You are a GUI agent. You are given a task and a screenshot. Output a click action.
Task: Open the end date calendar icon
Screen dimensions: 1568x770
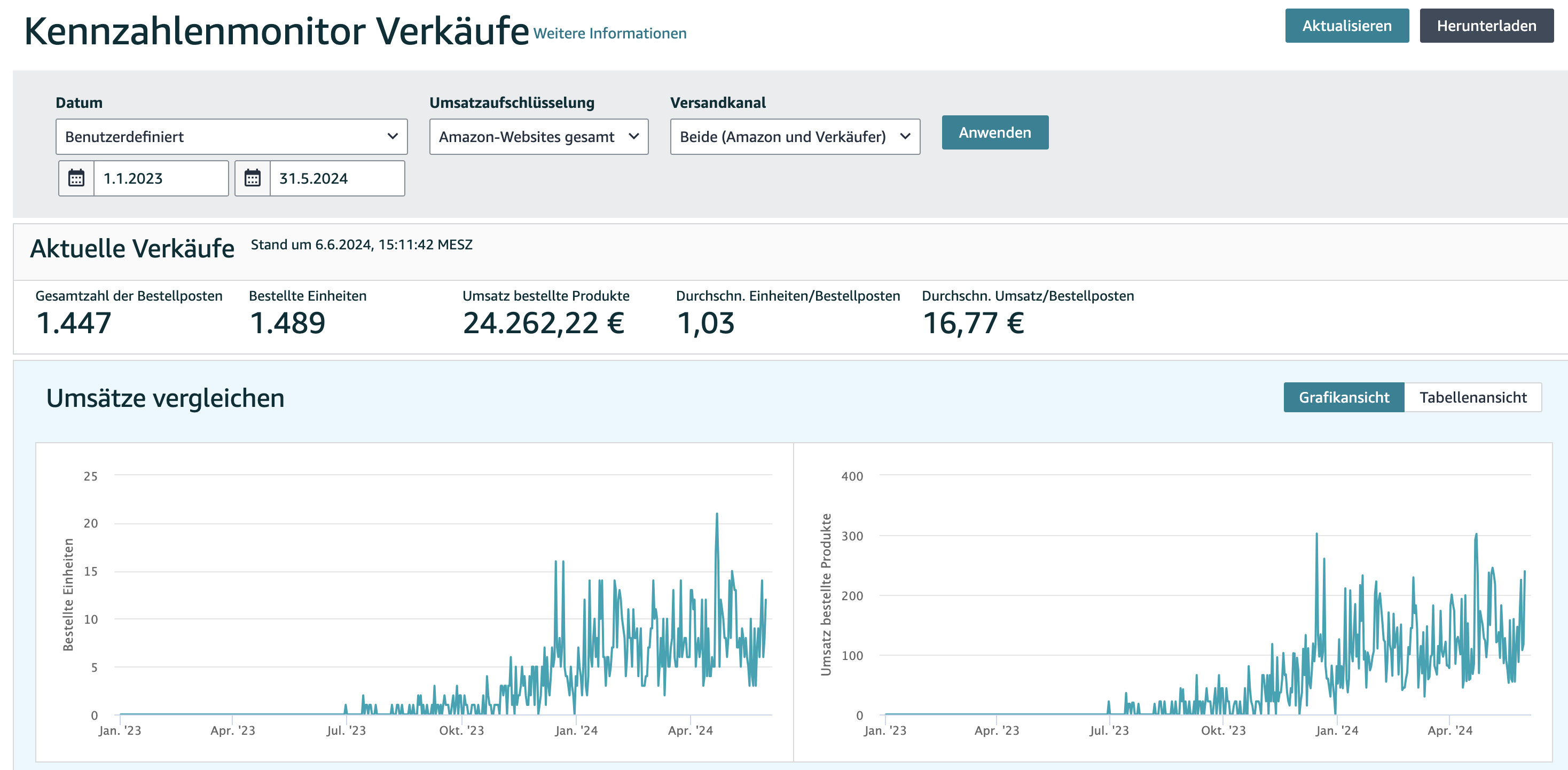253,178
